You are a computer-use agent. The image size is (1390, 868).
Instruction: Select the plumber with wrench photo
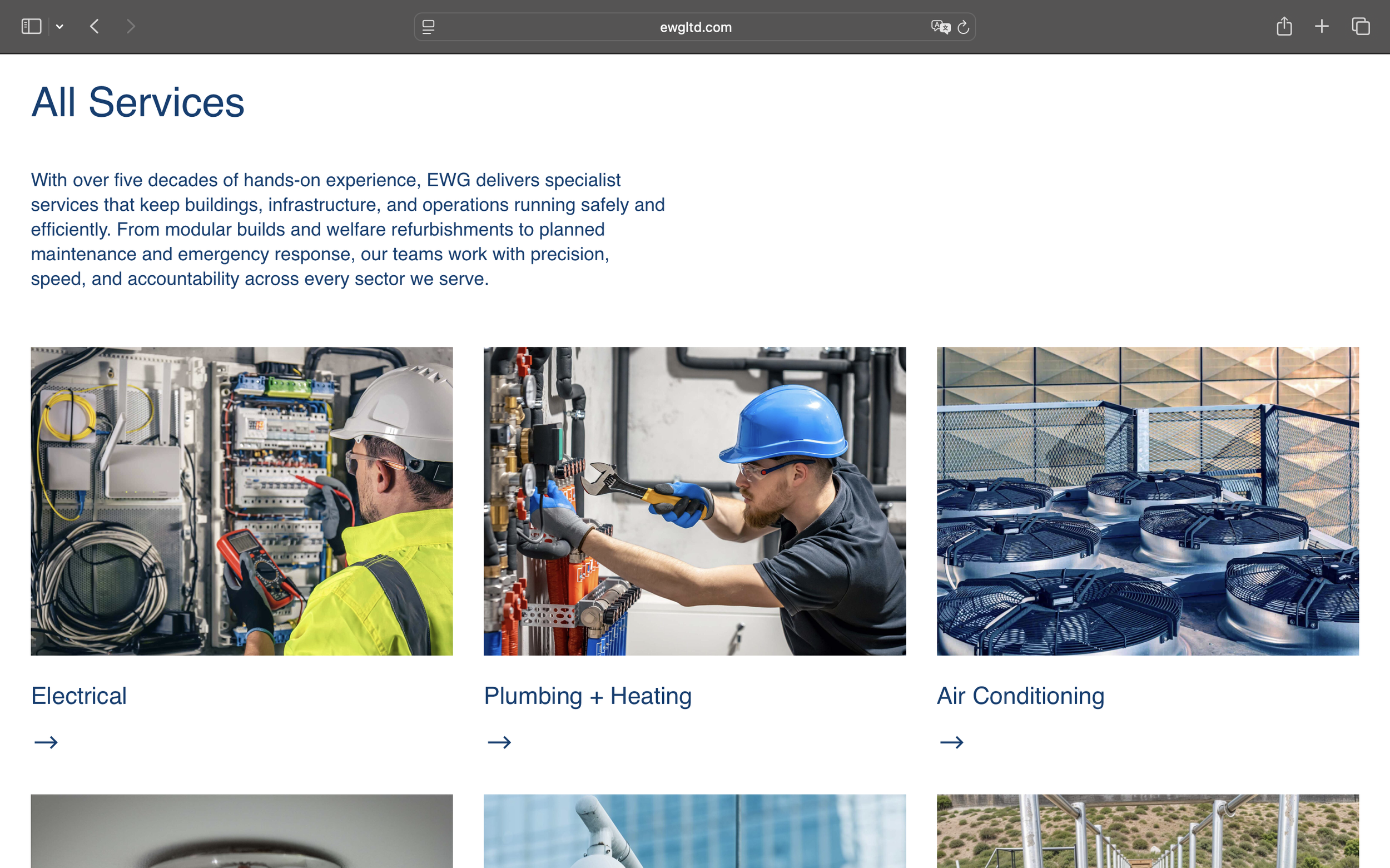(694, 500)
